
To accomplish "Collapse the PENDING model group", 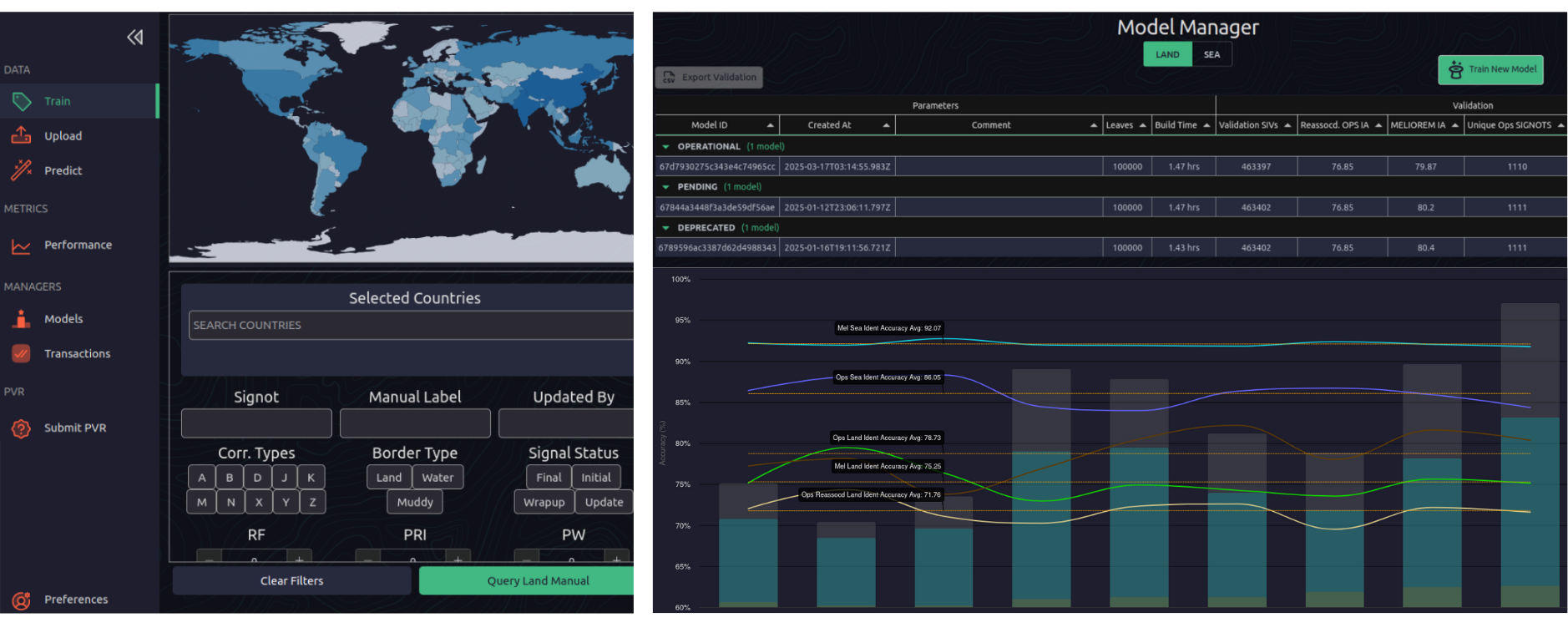I will pyautogui.click(x=665, y=187).
